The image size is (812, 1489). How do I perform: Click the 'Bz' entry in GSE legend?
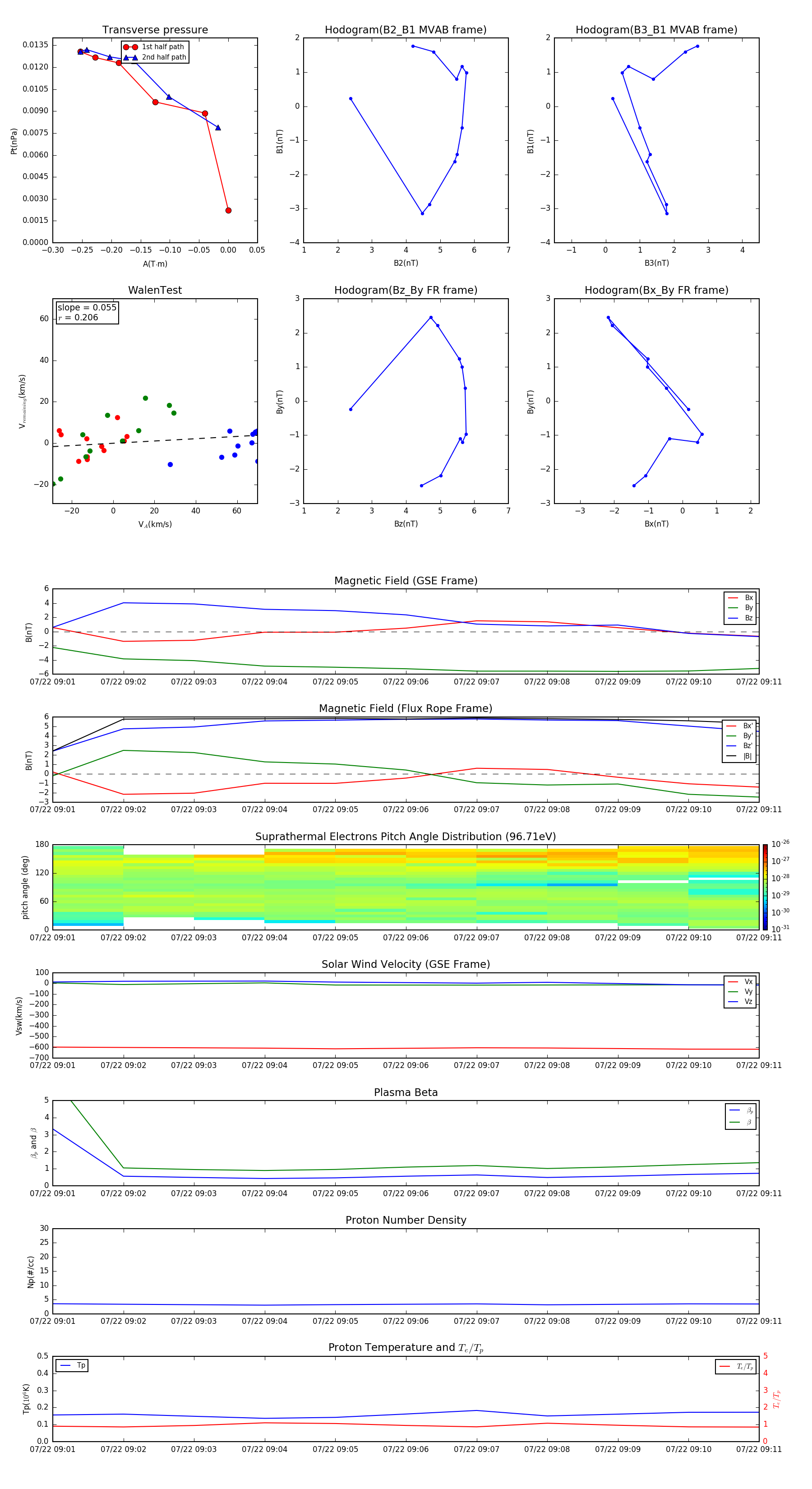coord(740,618)
